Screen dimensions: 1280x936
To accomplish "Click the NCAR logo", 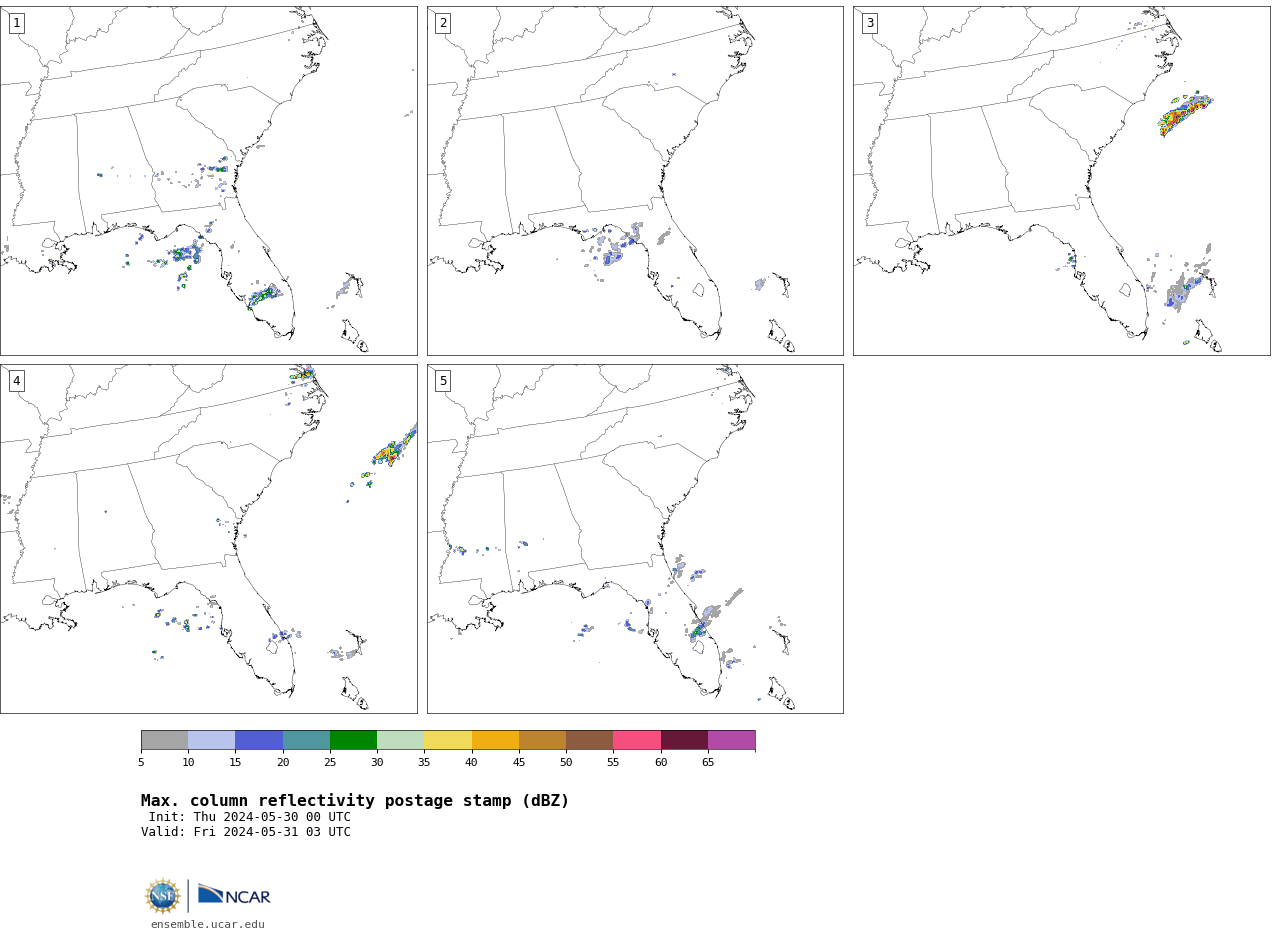I will click(x=234, y=895).
